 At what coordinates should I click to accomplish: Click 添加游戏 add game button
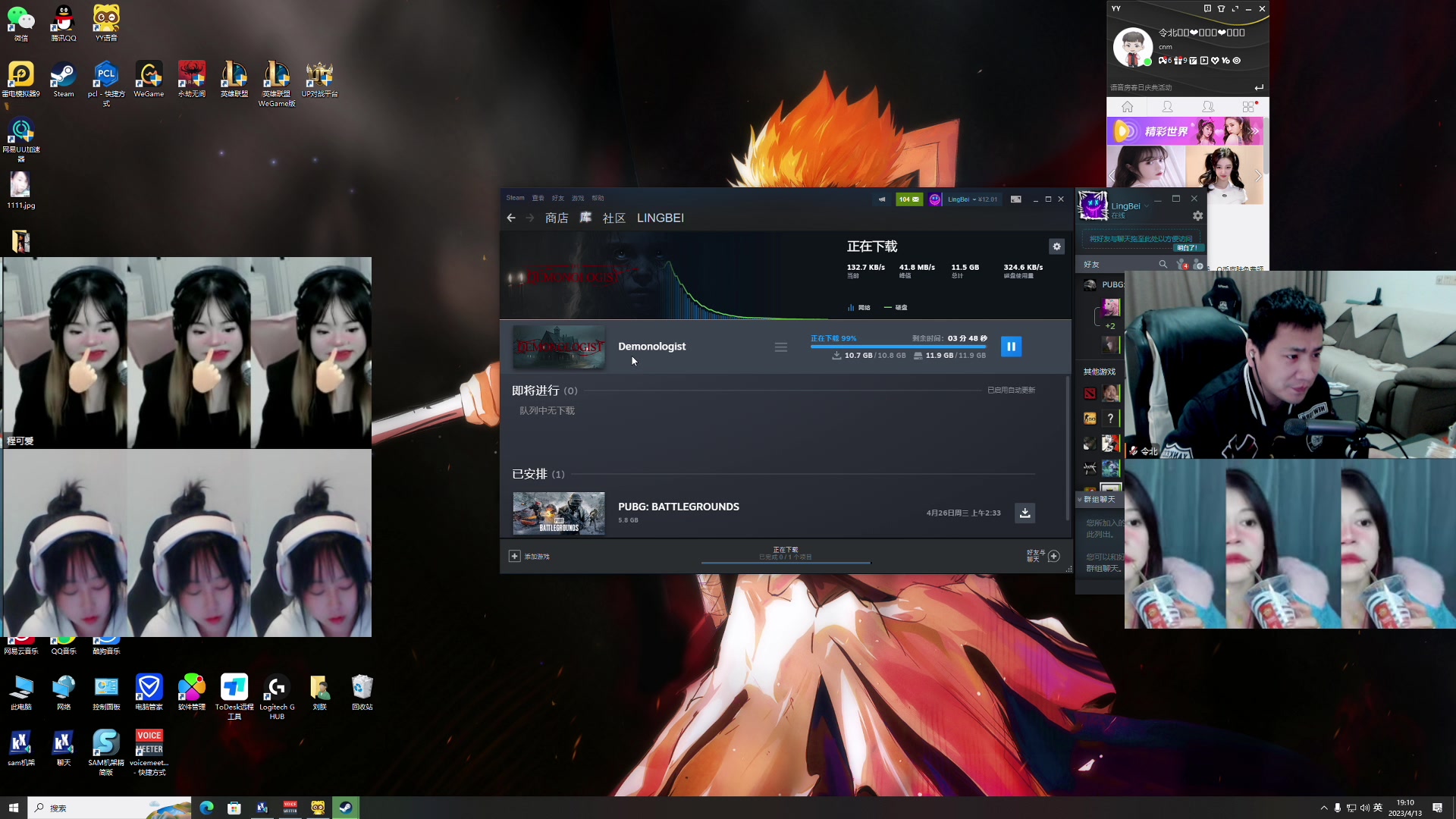tap(529, 556)
